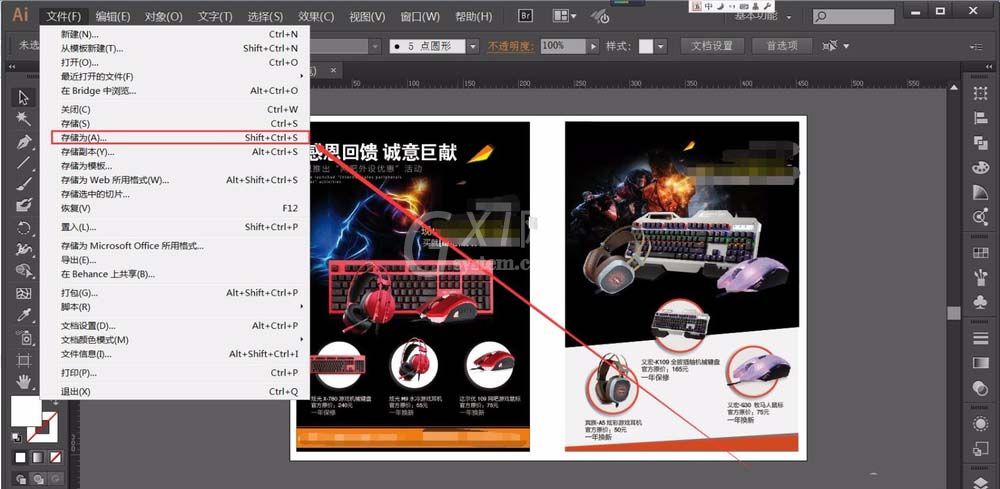The height and width of the screenshot is (489, 1000).
Task: Open the control bar options menu
Action: 976,47
